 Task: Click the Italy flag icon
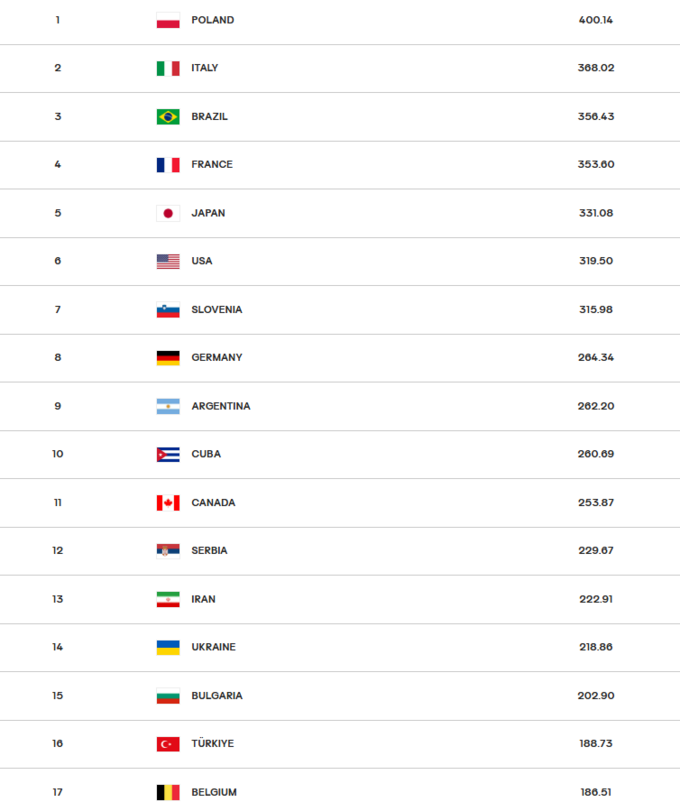(168, 68)
